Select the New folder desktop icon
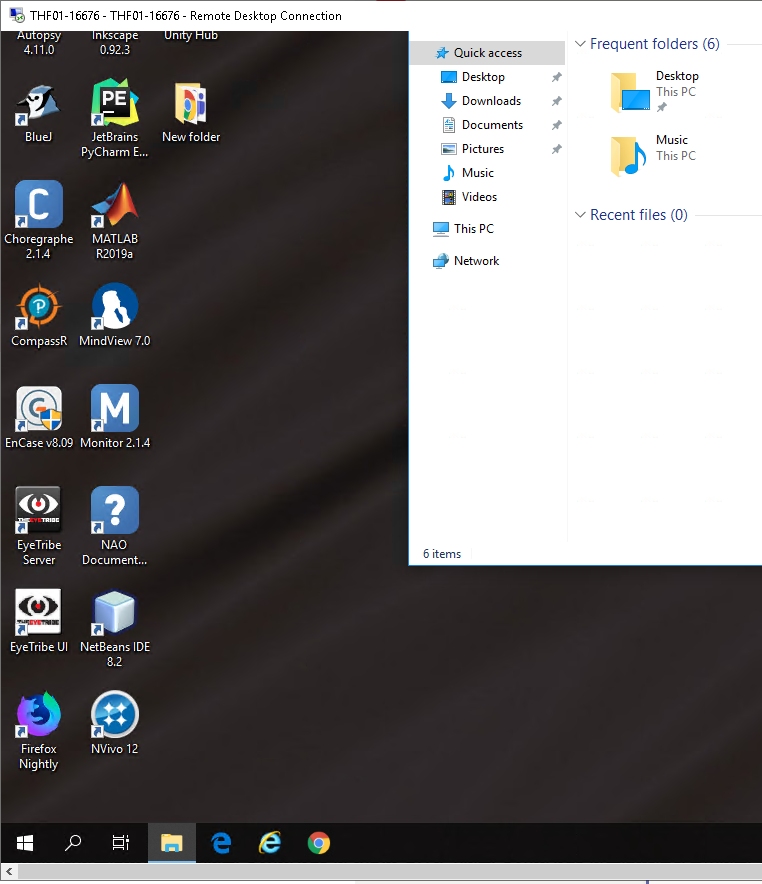This screenshot has height=884, width=762. tap(190, 113)
